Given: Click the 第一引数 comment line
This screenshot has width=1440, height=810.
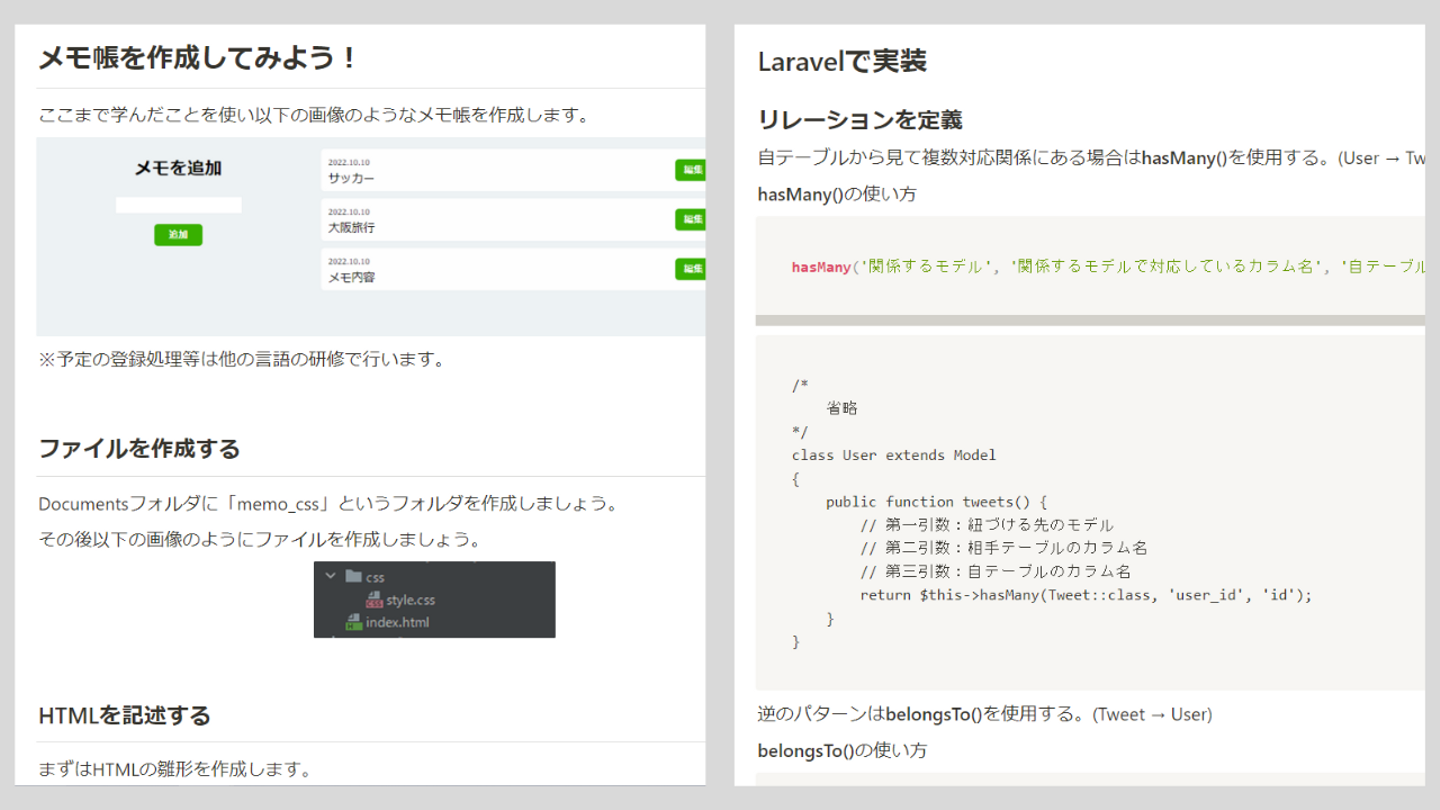Looking at the screenshot, I should point(986,525).
